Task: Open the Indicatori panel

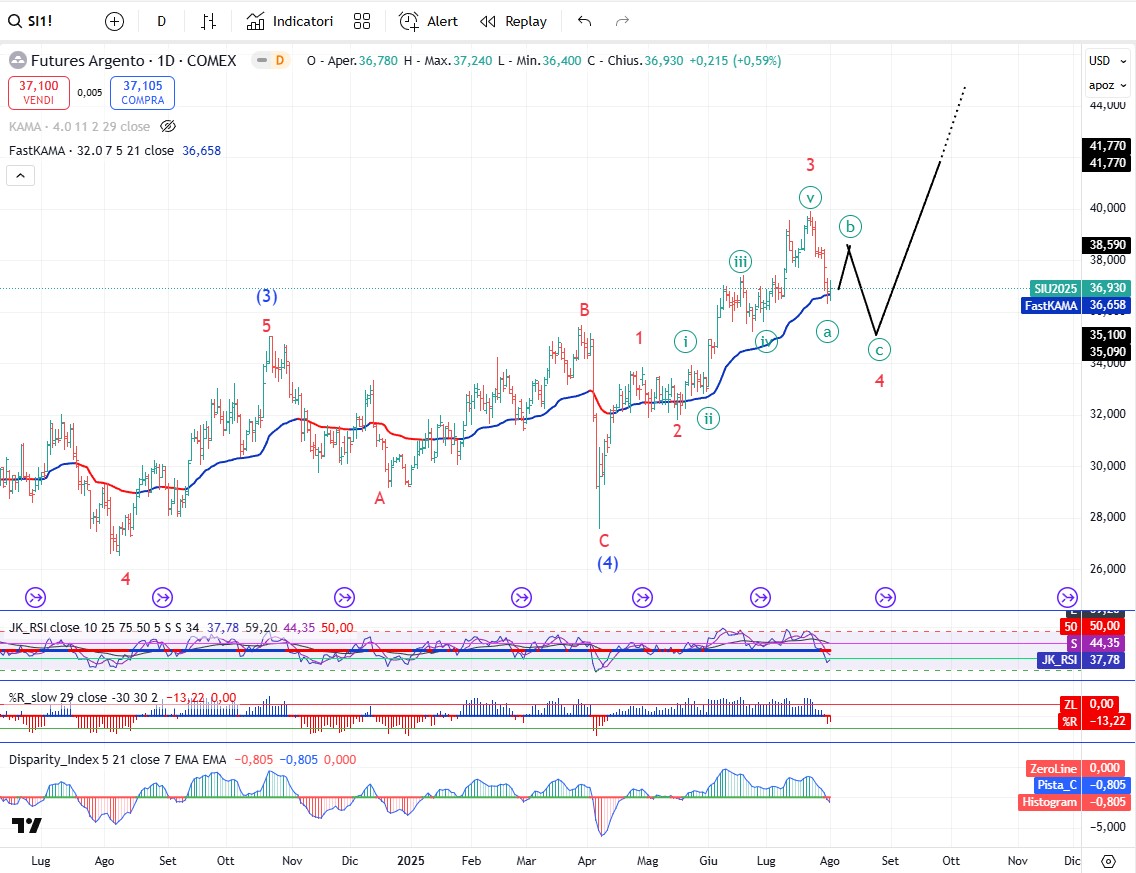Action: tap(290, 21)
